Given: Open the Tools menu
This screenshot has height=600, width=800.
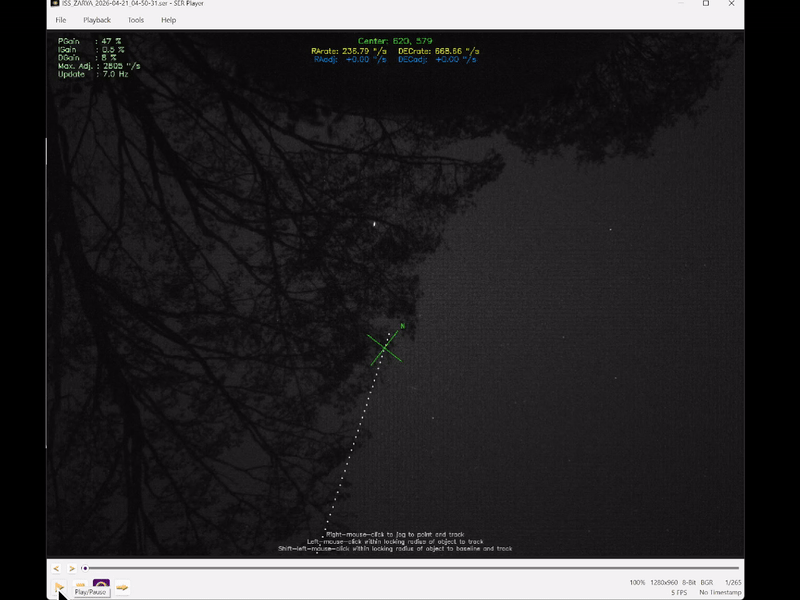Looking at the screenshot, I should click(136, 20).
